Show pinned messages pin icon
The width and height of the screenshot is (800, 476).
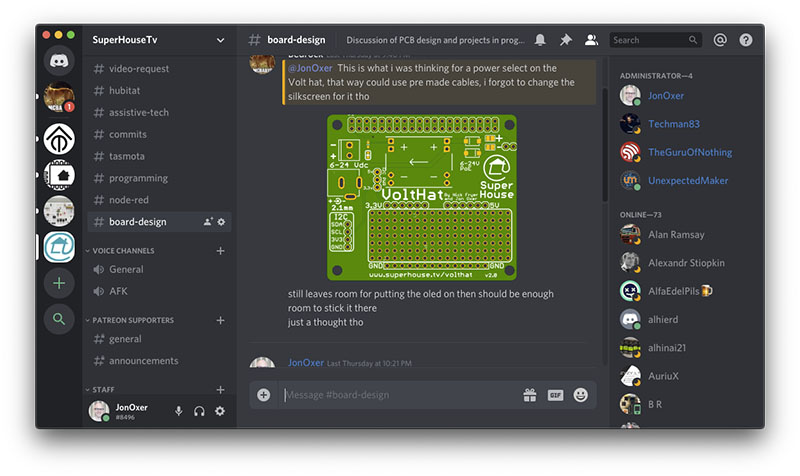click(565, 40)
